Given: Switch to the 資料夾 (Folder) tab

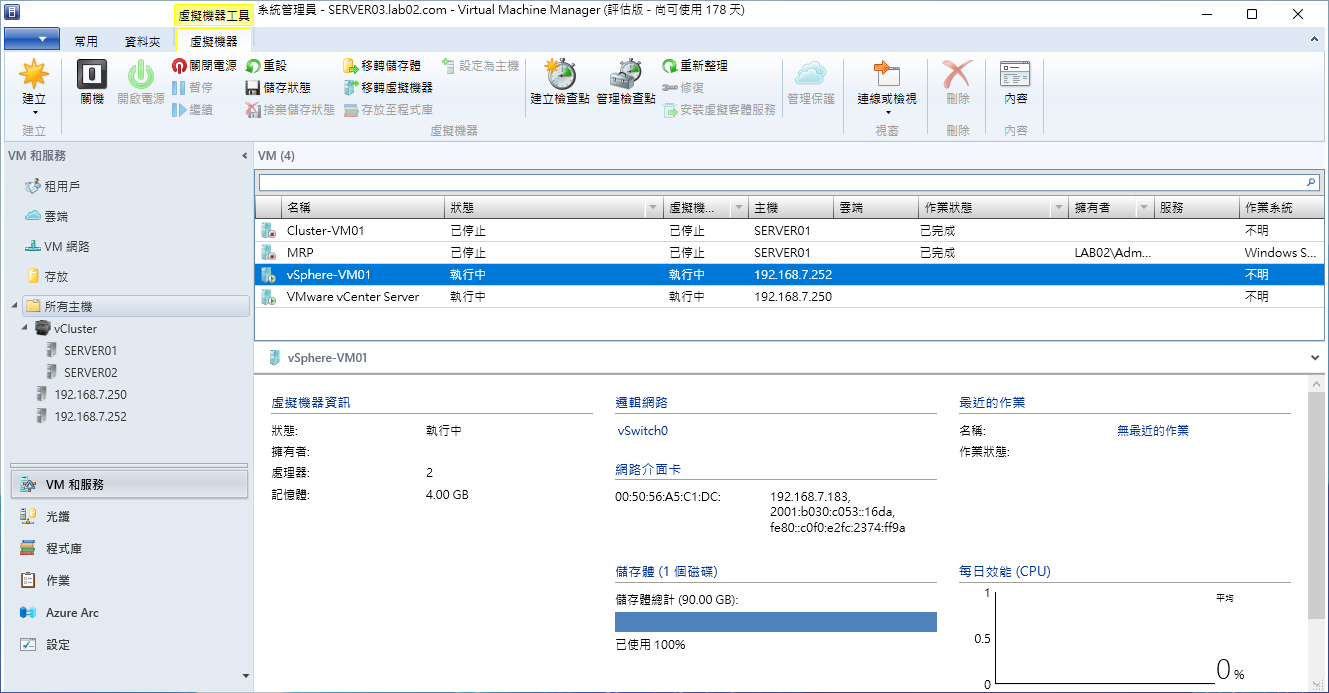Looking at the screenshot, I should point(142,41).
